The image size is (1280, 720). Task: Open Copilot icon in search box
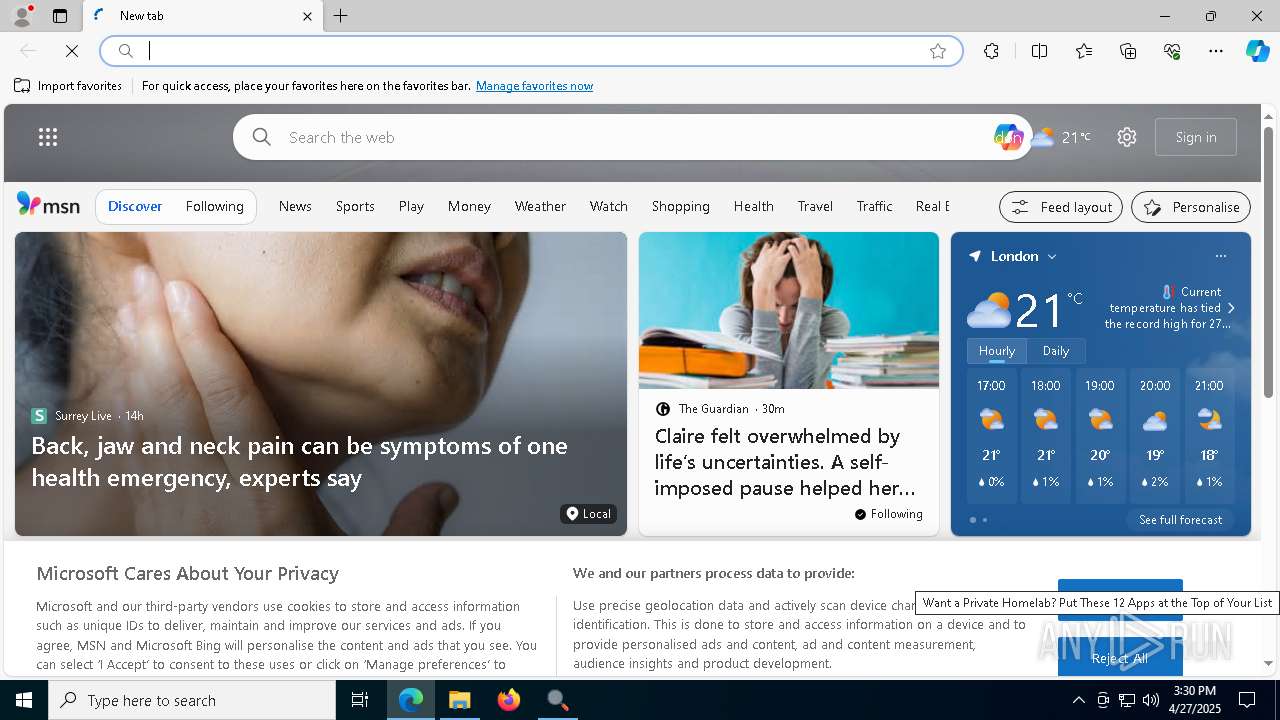coord(1008,137)
